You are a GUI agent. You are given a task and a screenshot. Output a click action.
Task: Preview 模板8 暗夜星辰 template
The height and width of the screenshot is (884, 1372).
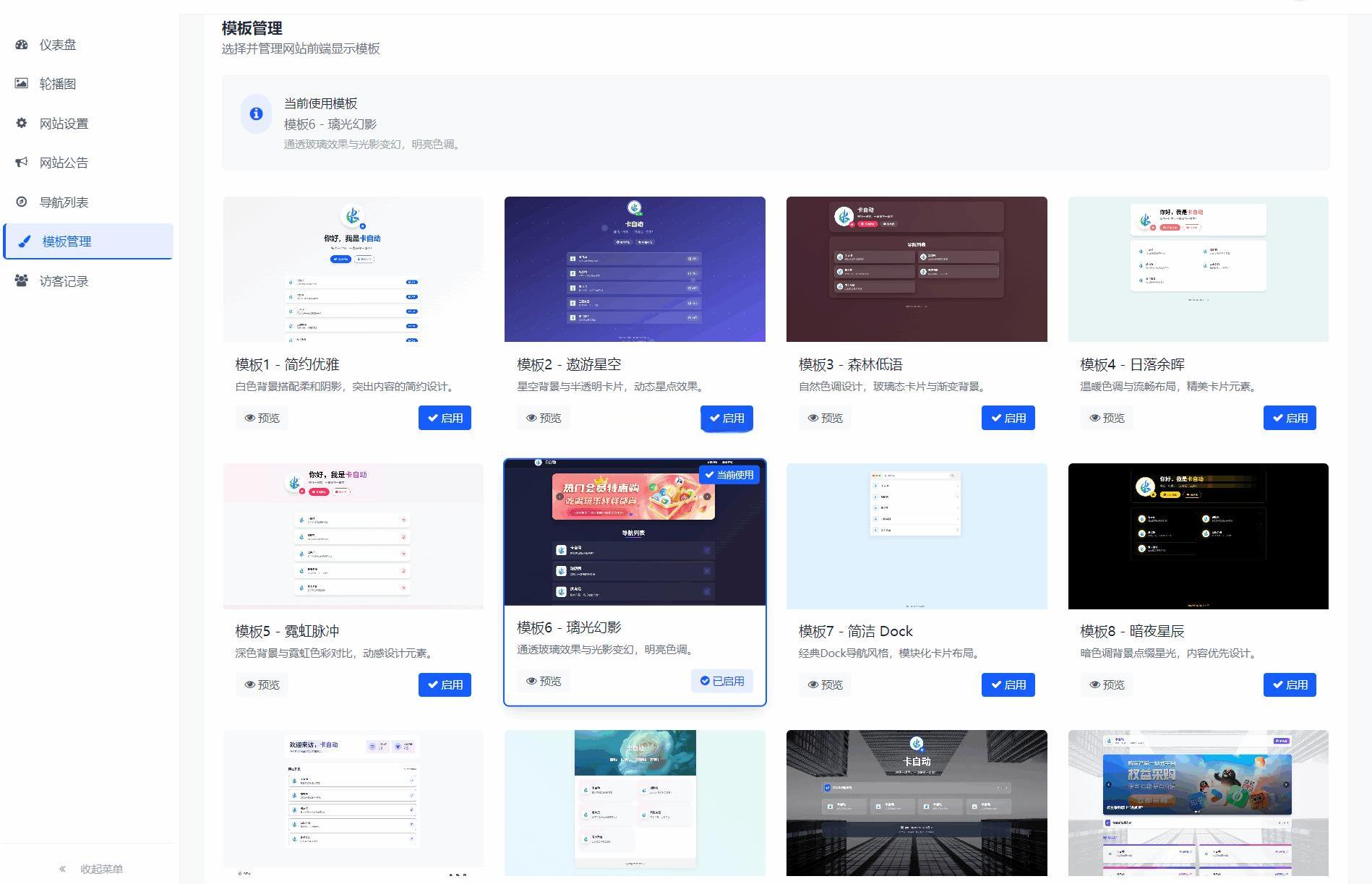(x=1107, y=685)
